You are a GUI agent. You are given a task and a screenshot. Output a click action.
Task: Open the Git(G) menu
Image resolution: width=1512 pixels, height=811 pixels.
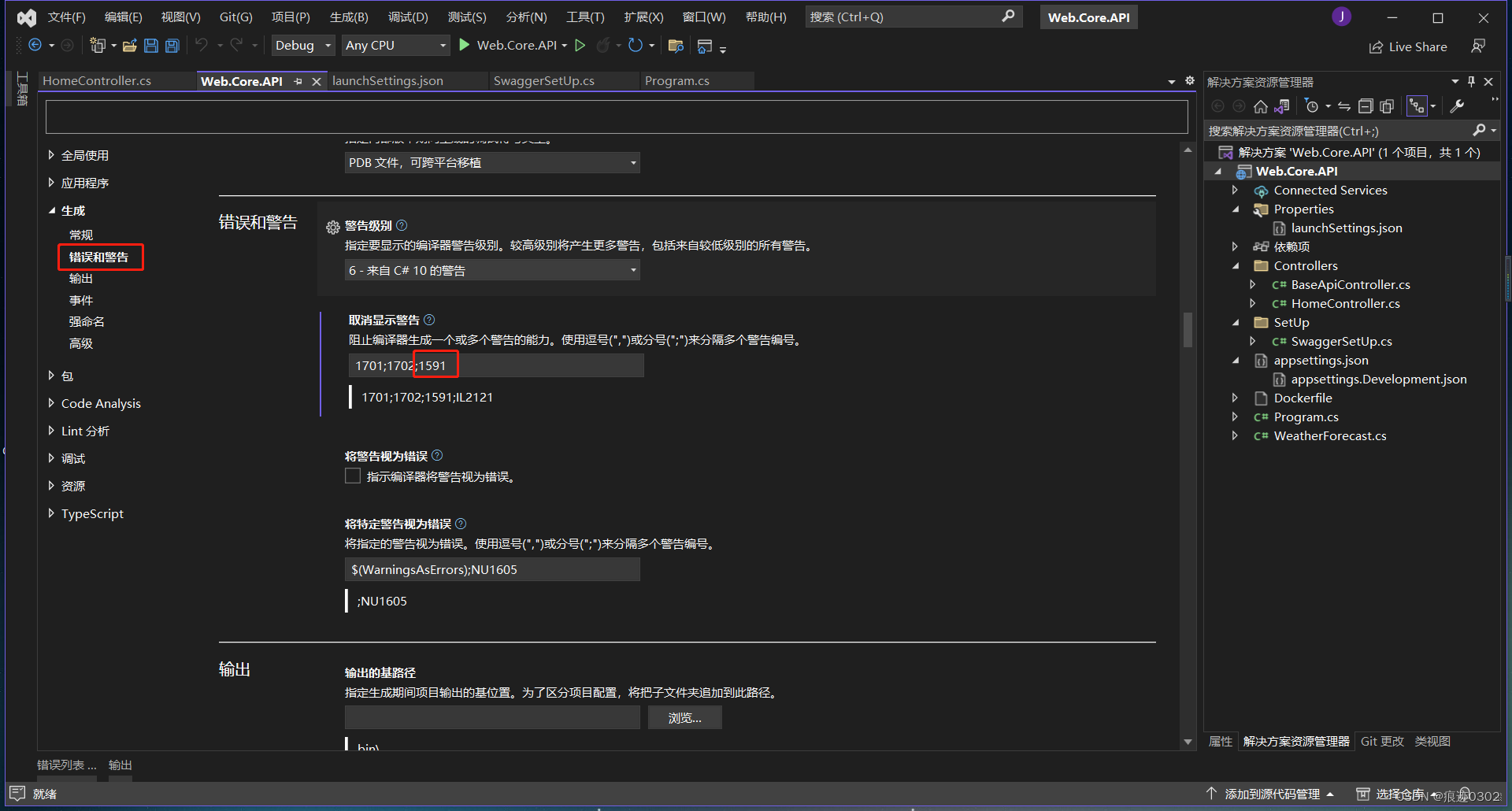point(235,17)
